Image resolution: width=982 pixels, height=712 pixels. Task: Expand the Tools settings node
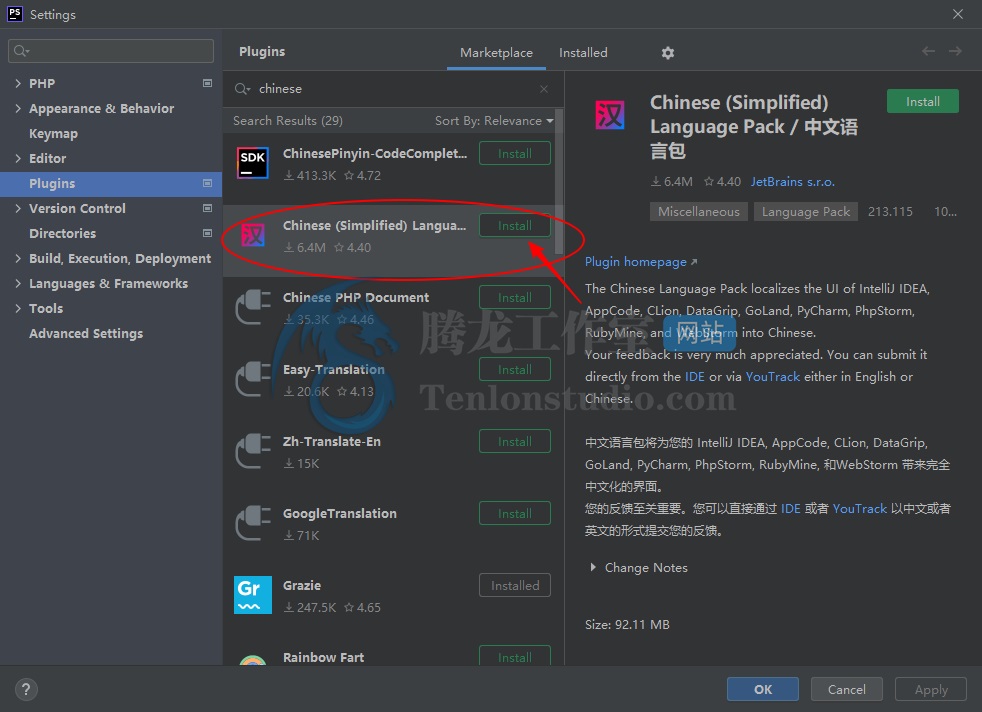click(18, 309)
